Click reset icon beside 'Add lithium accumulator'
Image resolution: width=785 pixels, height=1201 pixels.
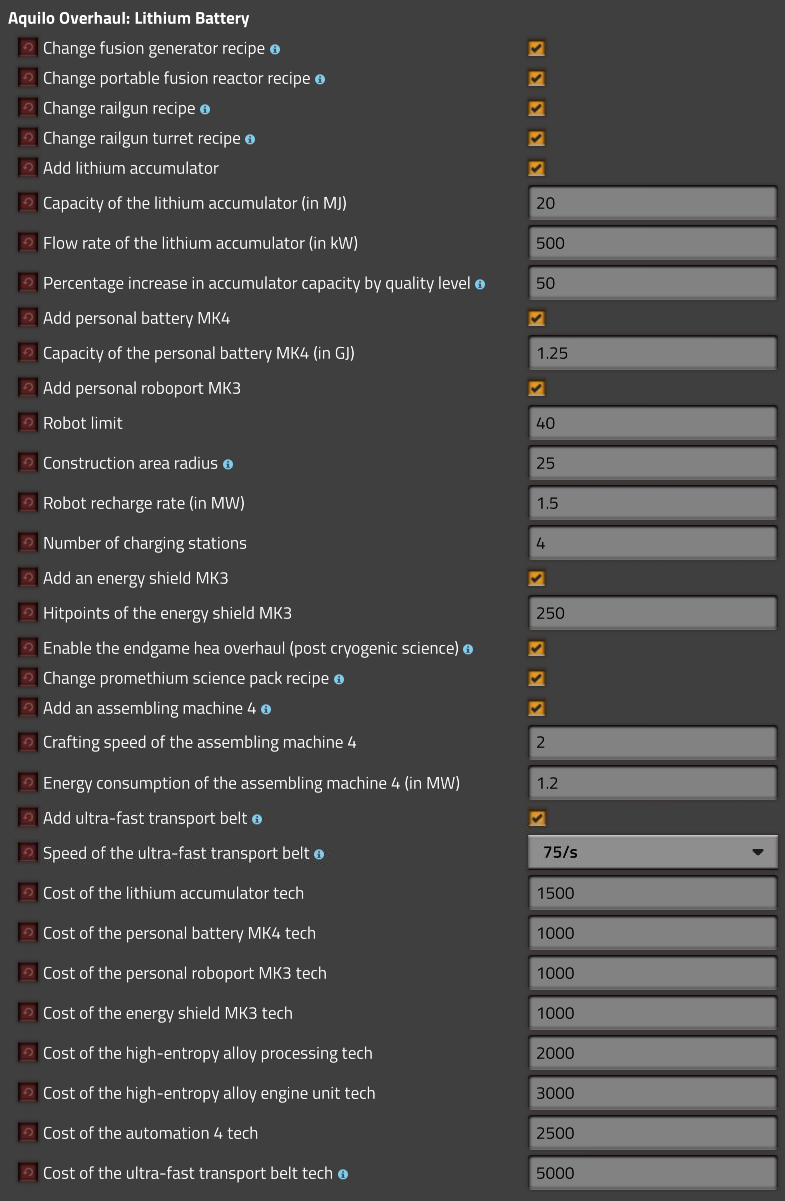click(x=27, y=168)
